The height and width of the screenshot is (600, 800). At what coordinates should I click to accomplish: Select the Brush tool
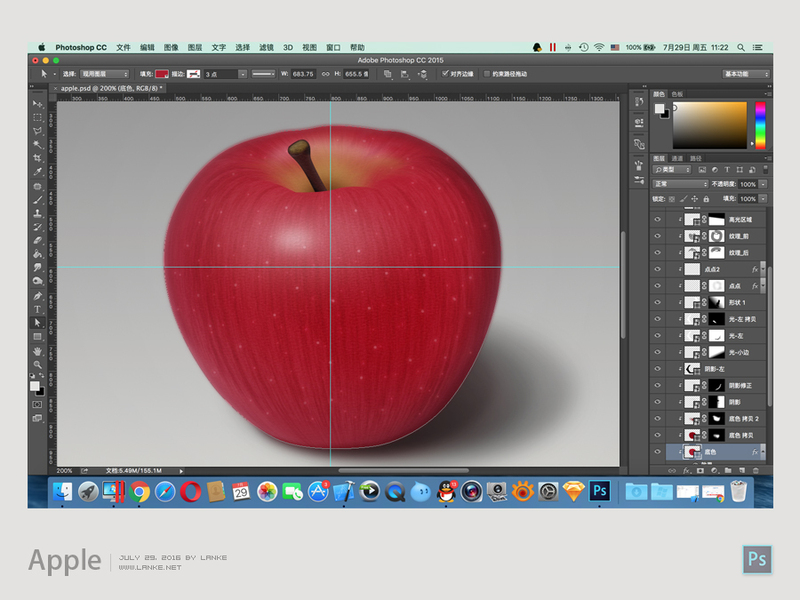point(37,199)
